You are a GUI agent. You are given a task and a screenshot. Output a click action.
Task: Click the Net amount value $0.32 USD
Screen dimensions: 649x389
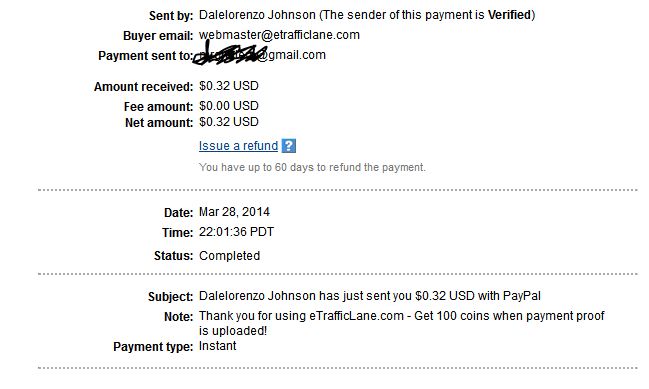[x=229, y=122]
